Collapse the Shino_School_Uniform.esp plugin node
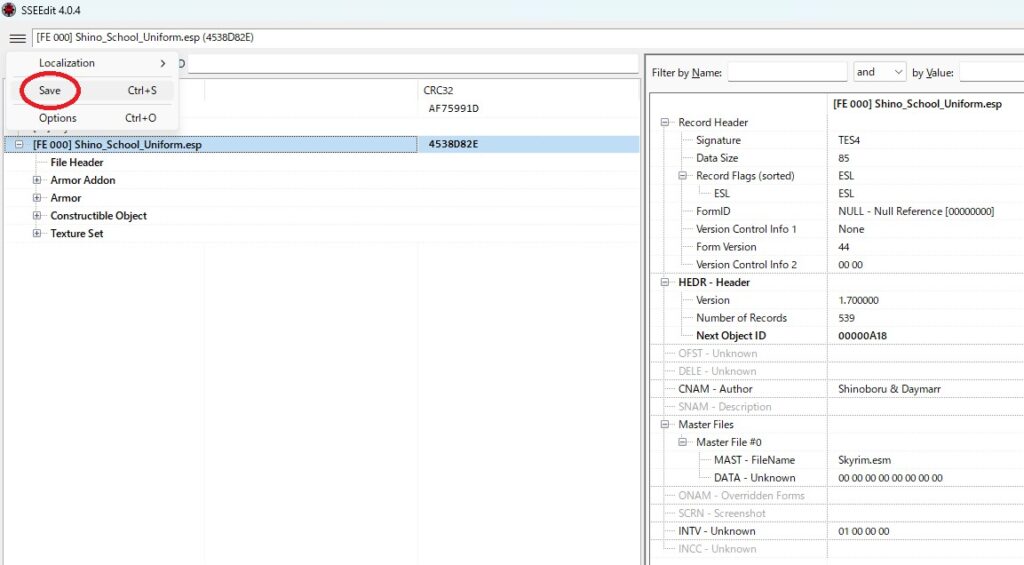Image resolution: width=1024 pixels, height=565 pixels. point(19,145)
